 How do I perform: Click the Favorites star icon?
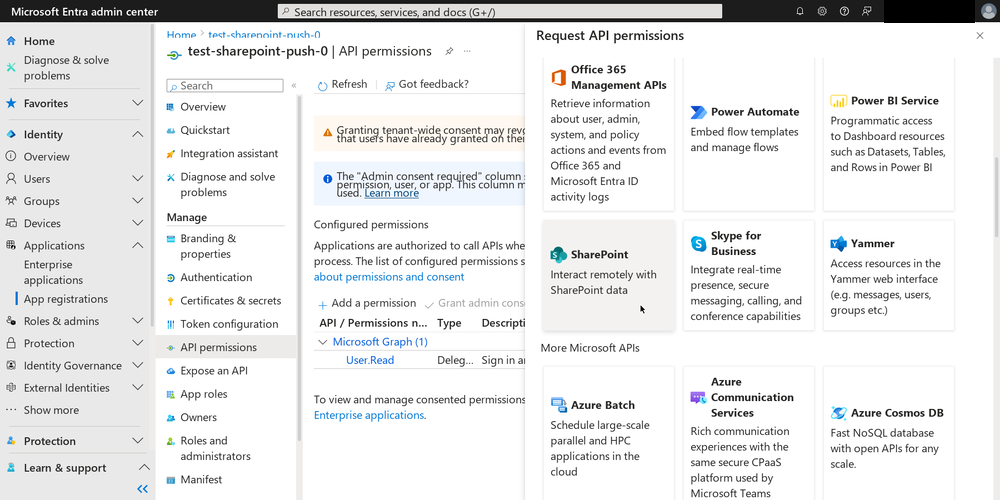11,103
